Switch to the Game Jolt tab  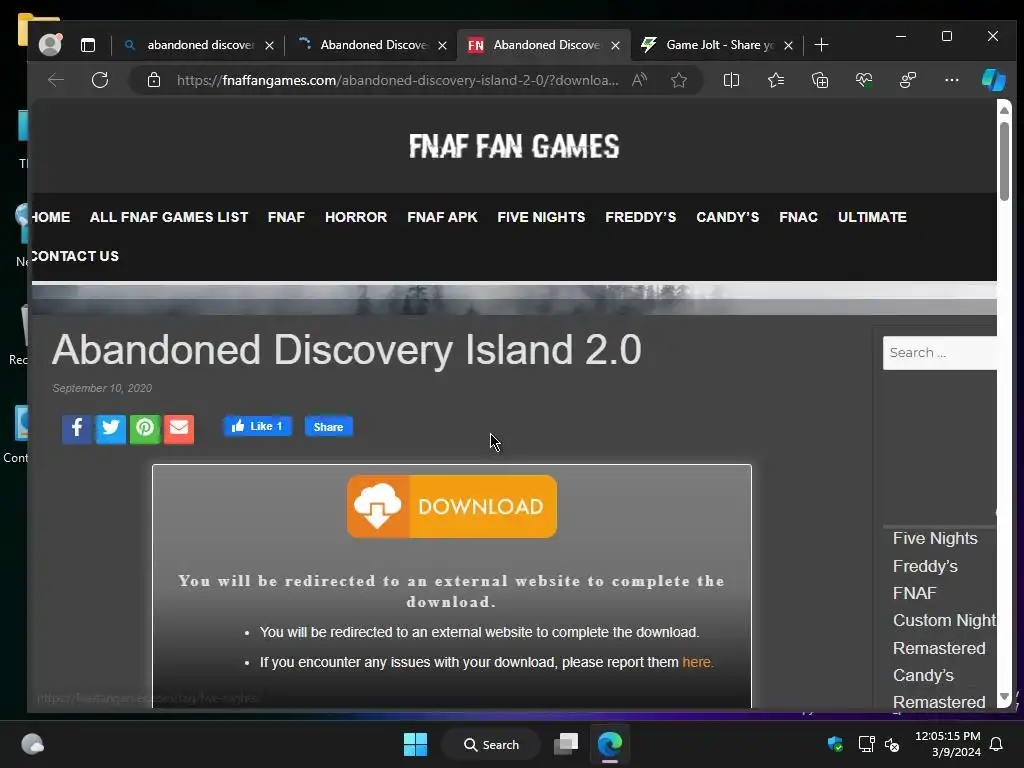[717, 44]
